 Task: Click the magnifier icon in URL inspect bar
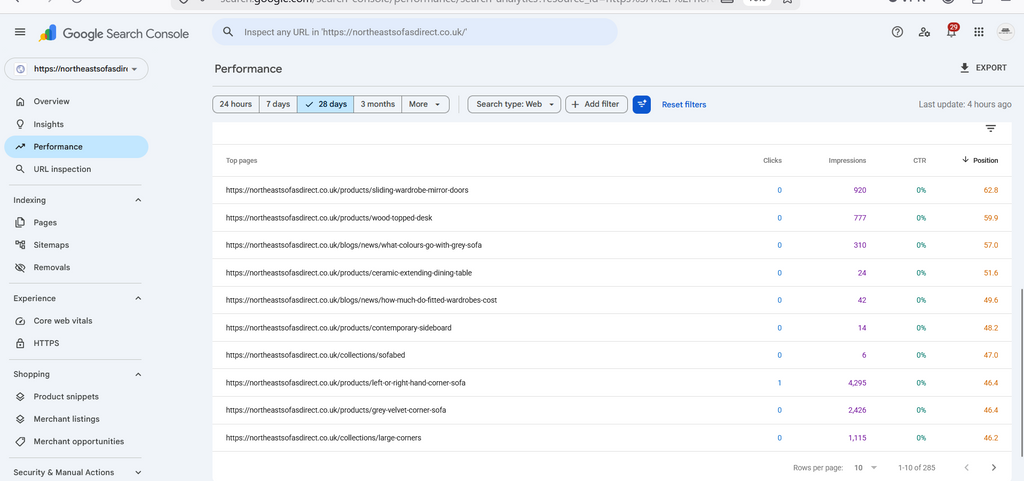tap(228, 32)
